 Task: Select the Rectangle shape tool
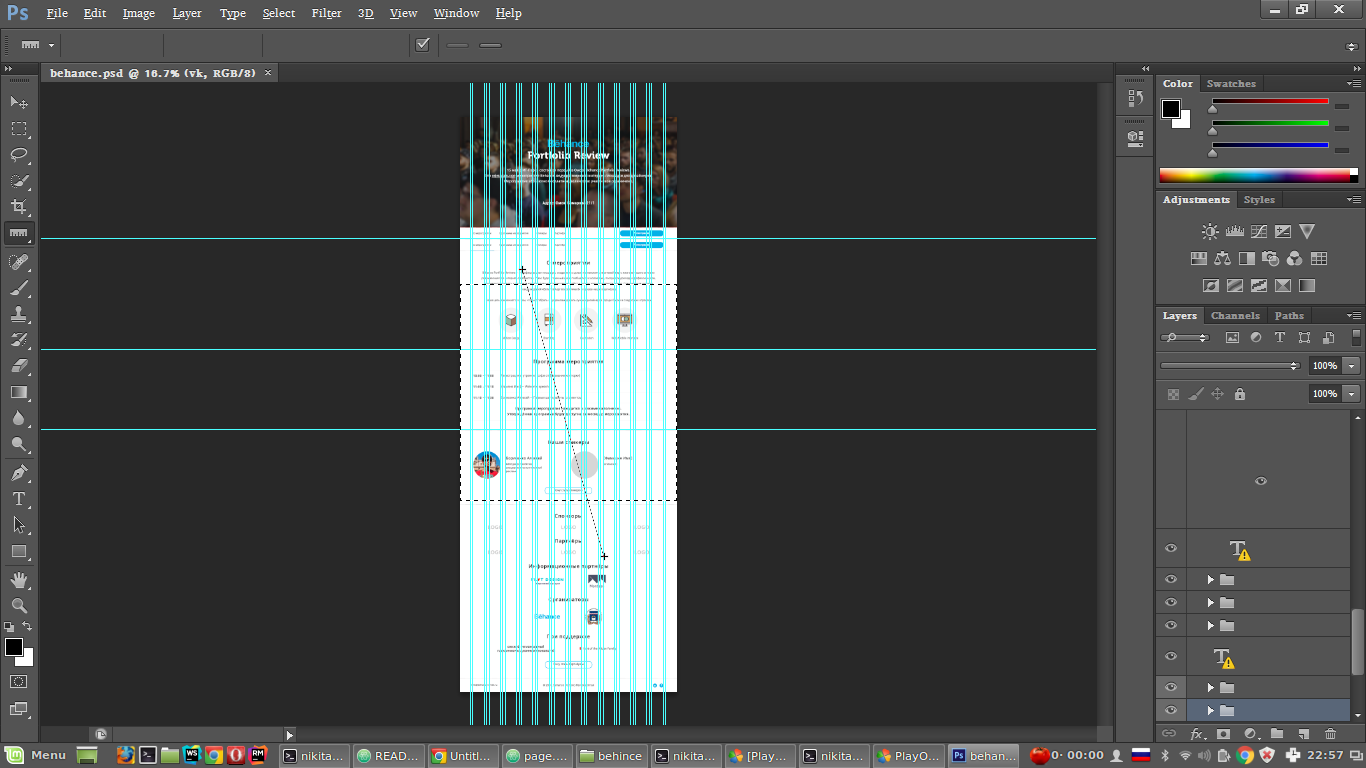19,551
